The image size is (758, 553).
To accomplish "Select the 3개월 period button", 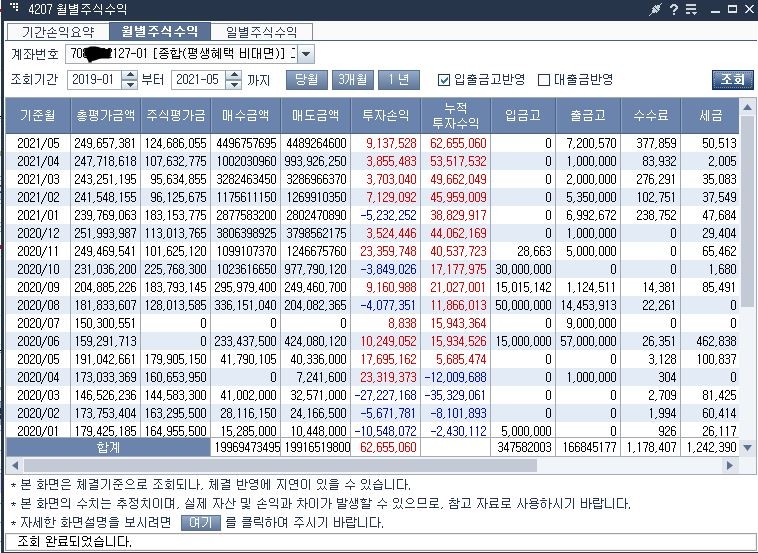I will (x=352, y=80).
